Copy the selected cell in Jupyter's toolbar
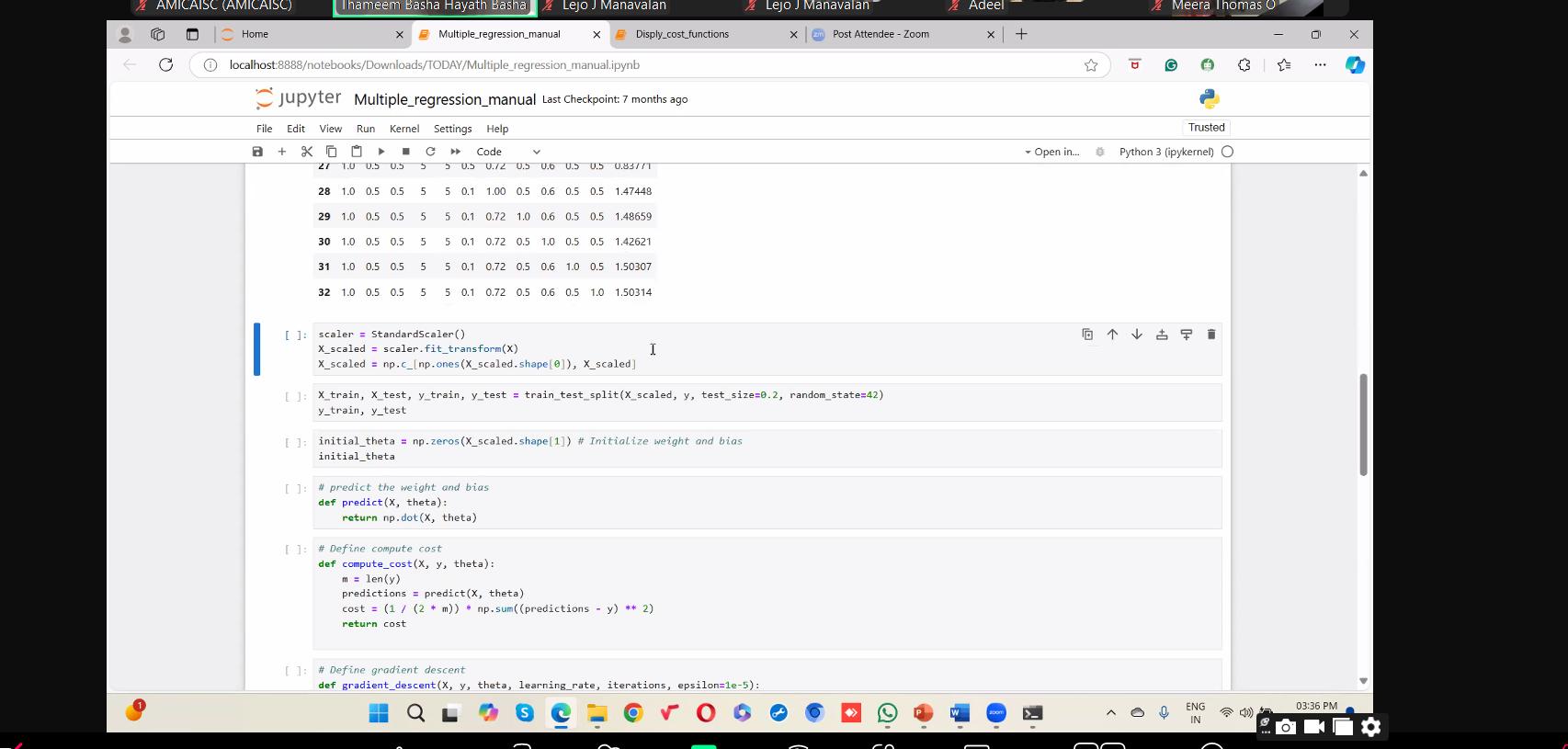This screenshot has width=1568, height=749. pyautogui.click(x=332, y=152)
